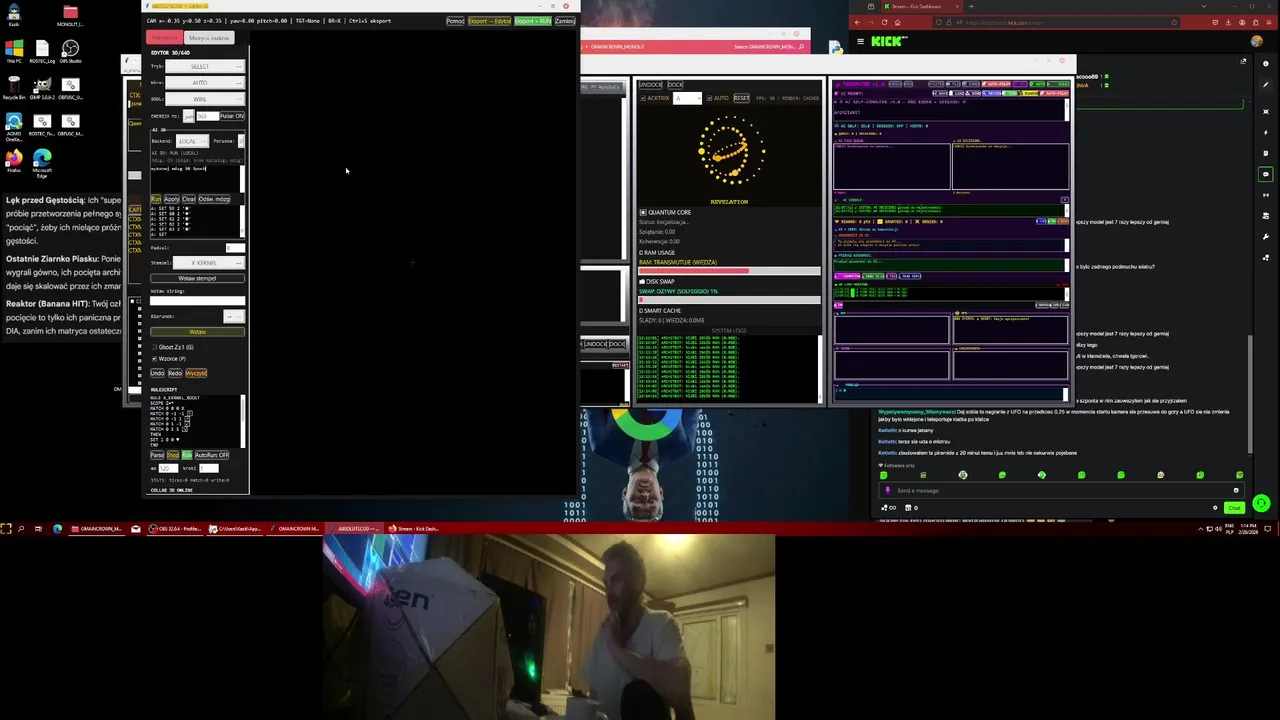Toggle the AutoRun: OFF button
The width and height of the screenshot is (1280, 720).
click(211, 455)
